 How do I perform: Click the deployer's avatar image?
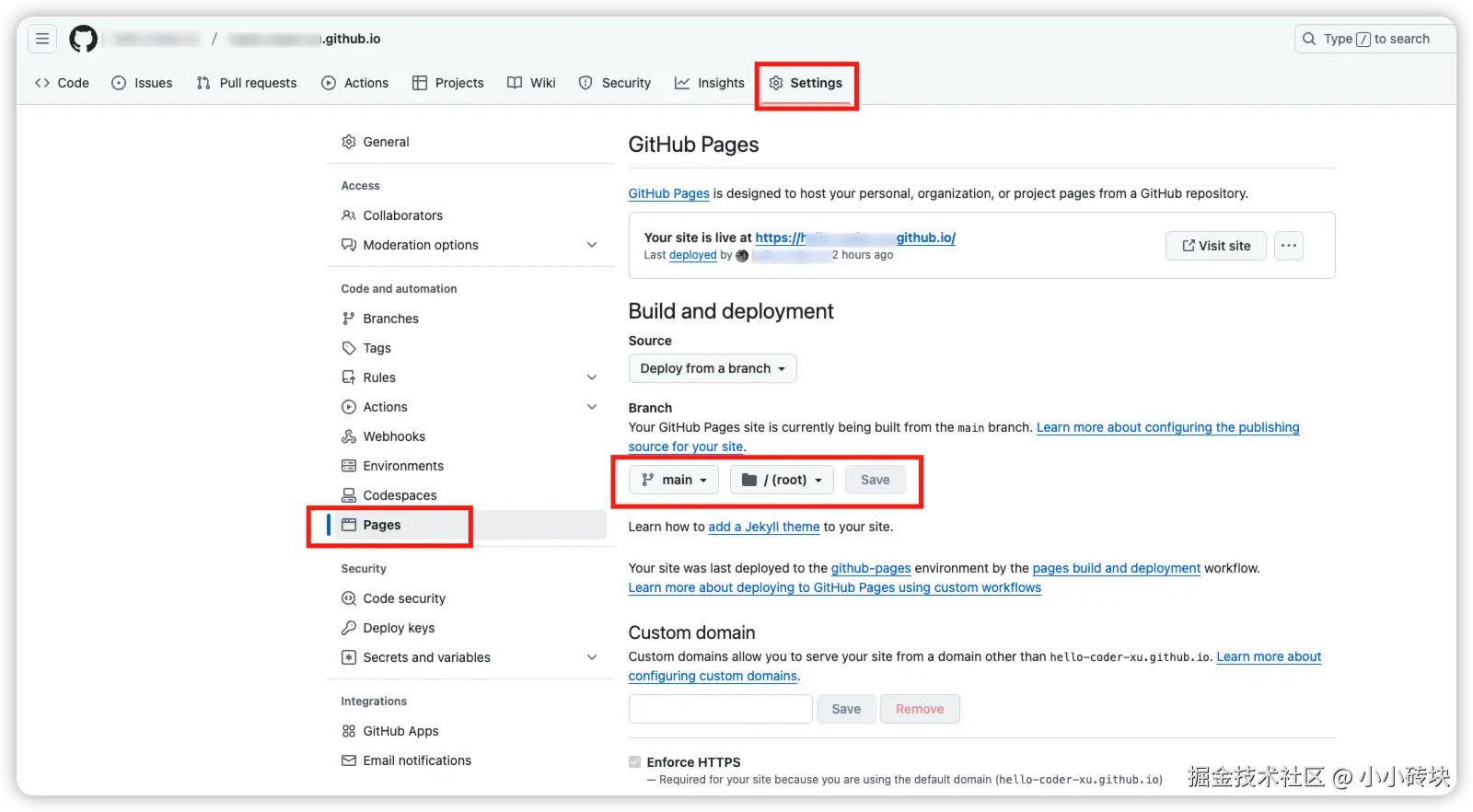[742, 256]
